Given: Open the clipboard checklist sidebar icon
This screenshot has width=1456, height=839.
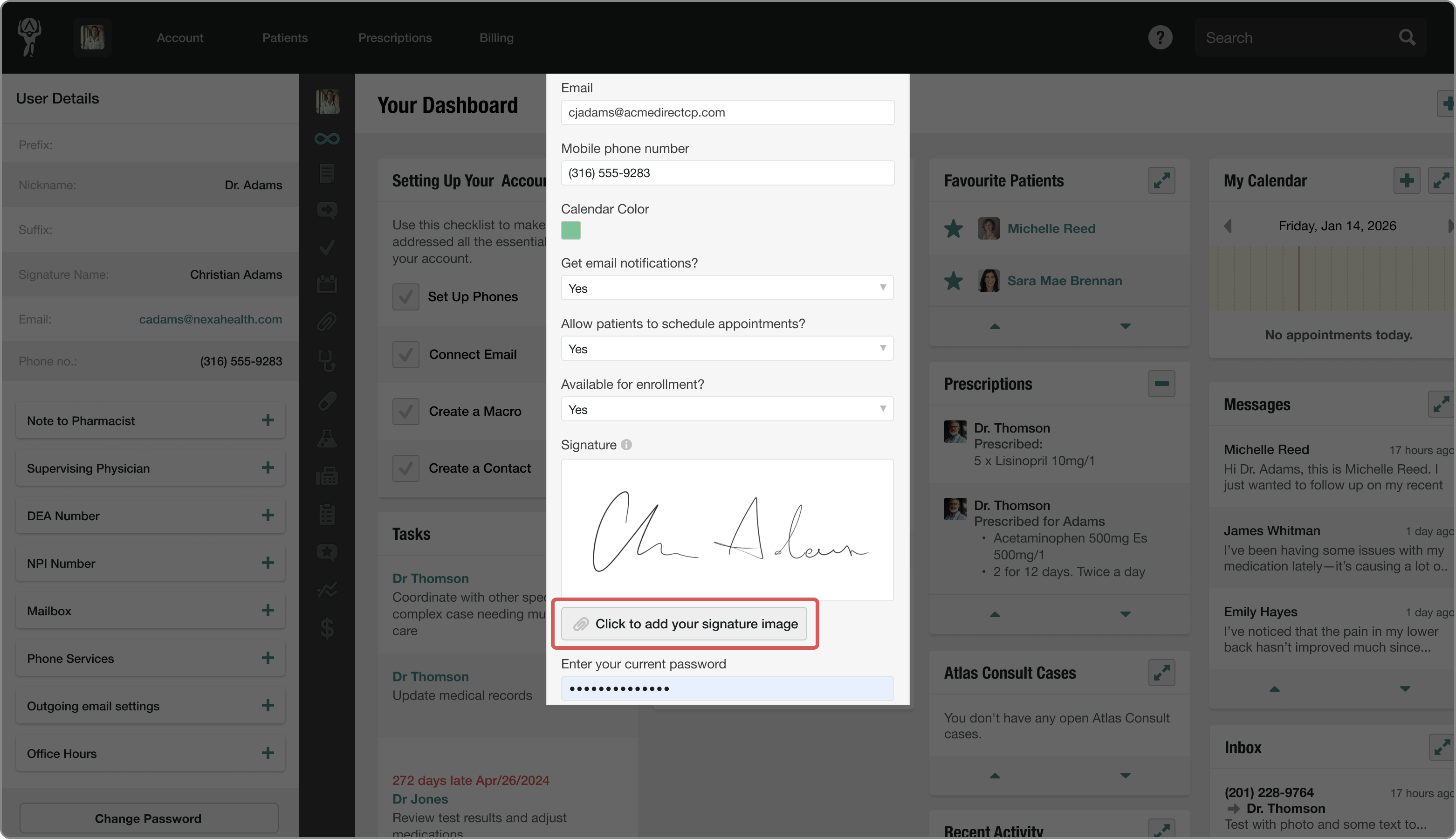Looking at the screenshot, I should [327, 514].
